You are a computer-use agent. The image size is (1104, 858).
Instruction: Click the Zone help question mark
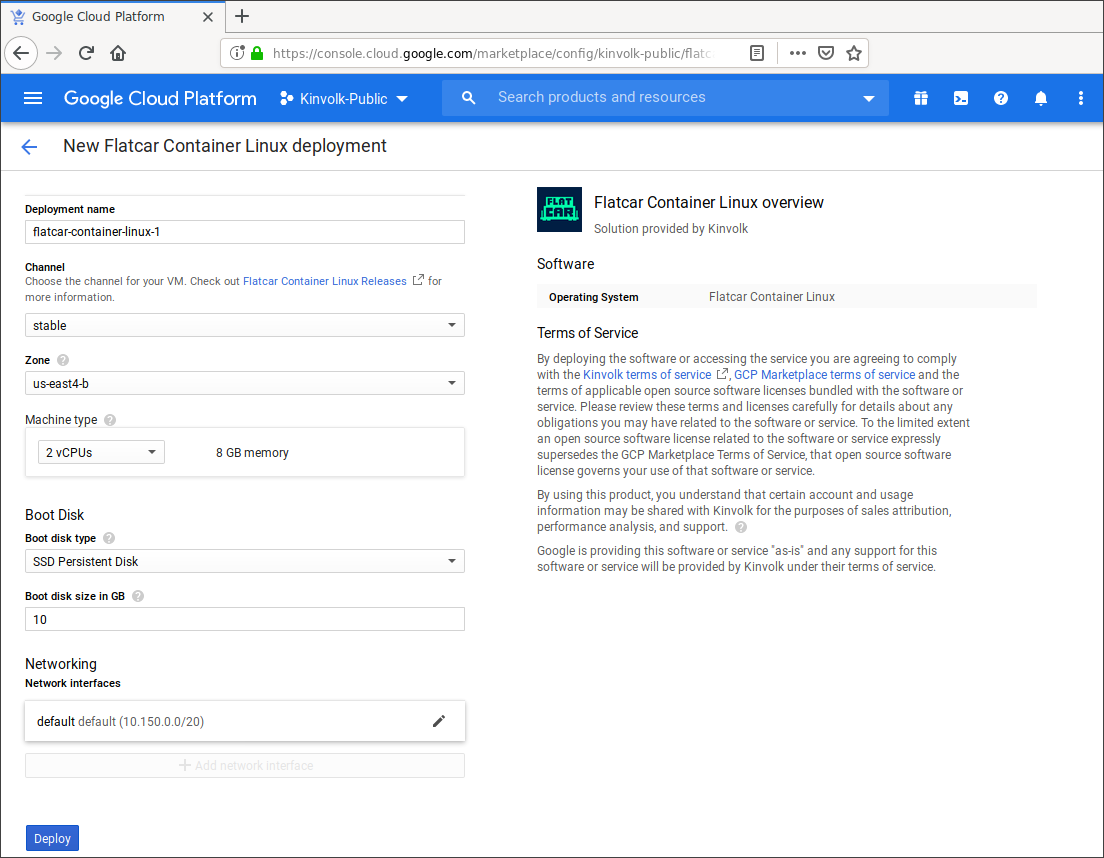click(x=64, y=359)
